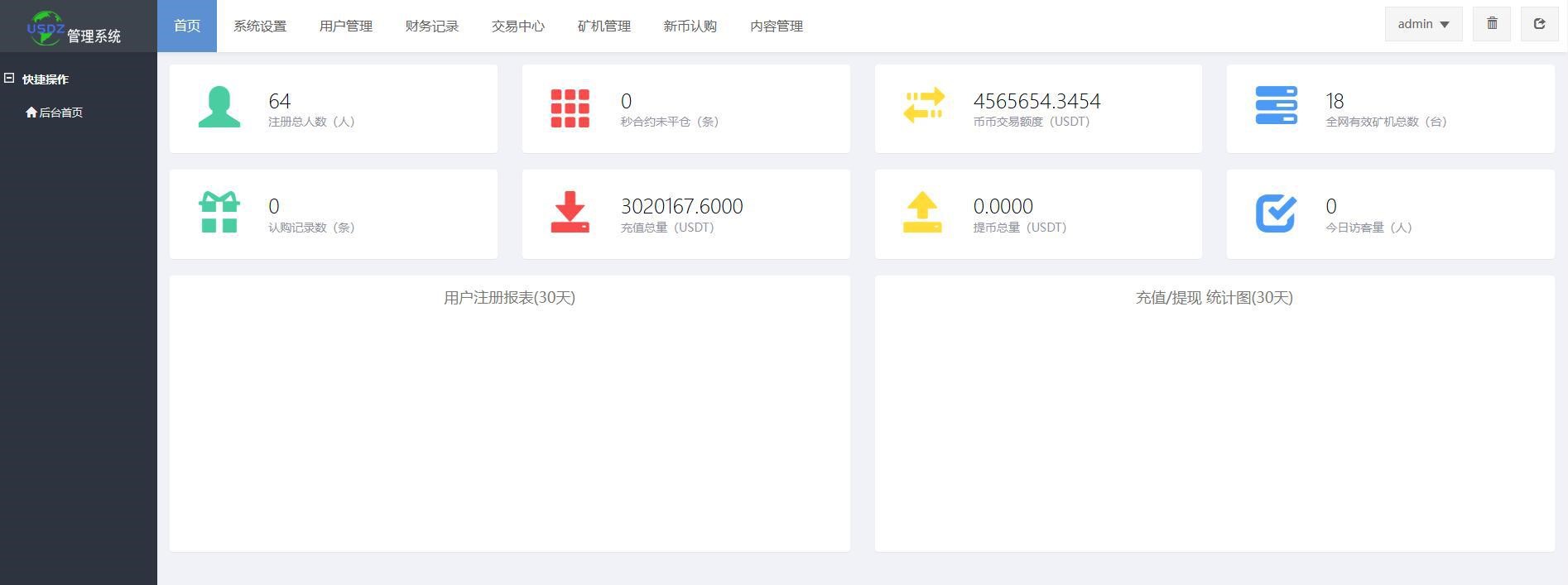1568x585 pixels.
Task: Click the red grid icon for open contracts
Action: (570, 108)
